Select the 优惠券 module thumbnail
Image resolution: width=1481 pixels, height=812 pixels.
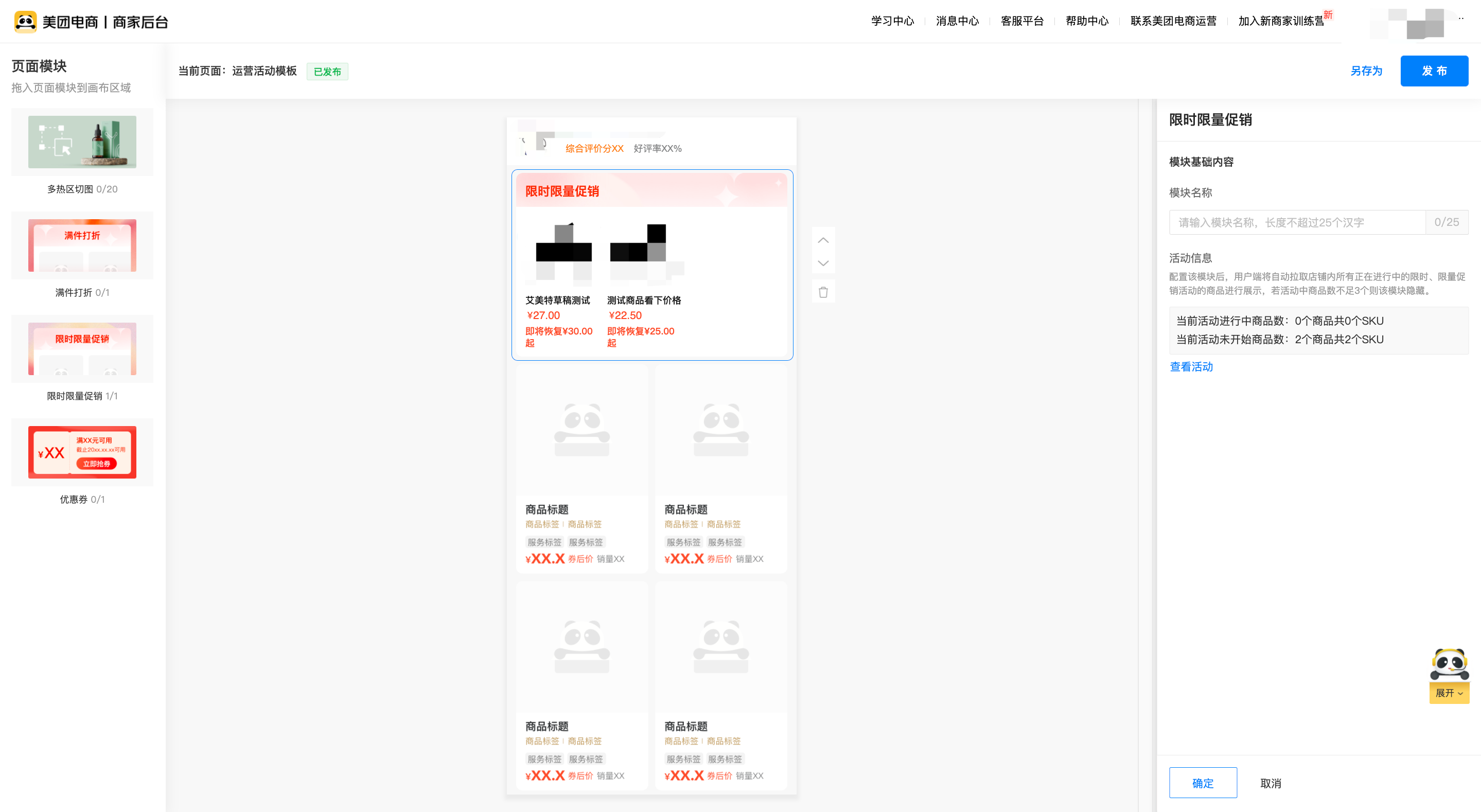(82, 452)
